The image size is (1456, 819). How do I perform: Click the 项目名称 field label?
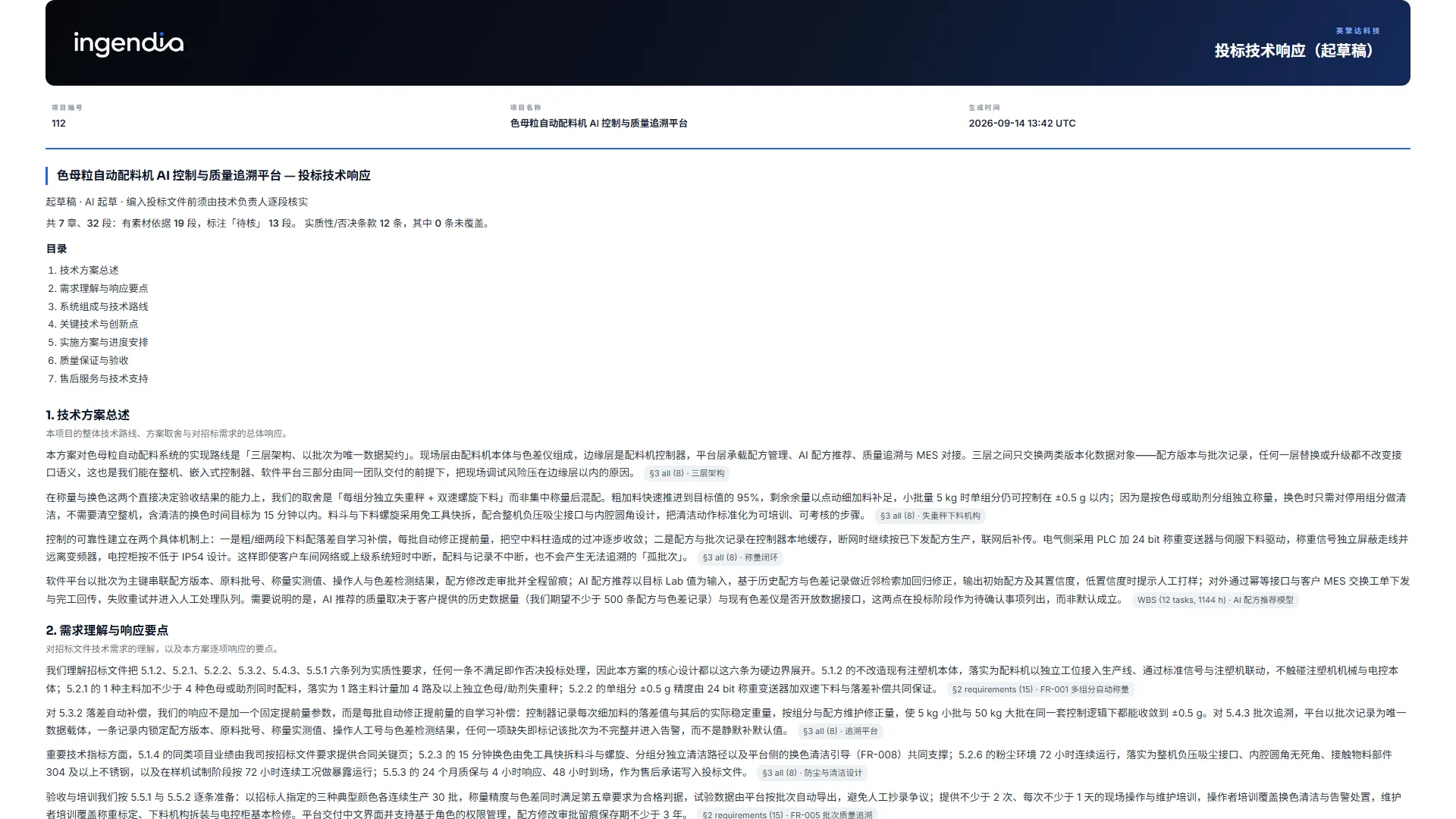(x=526, y=108)
